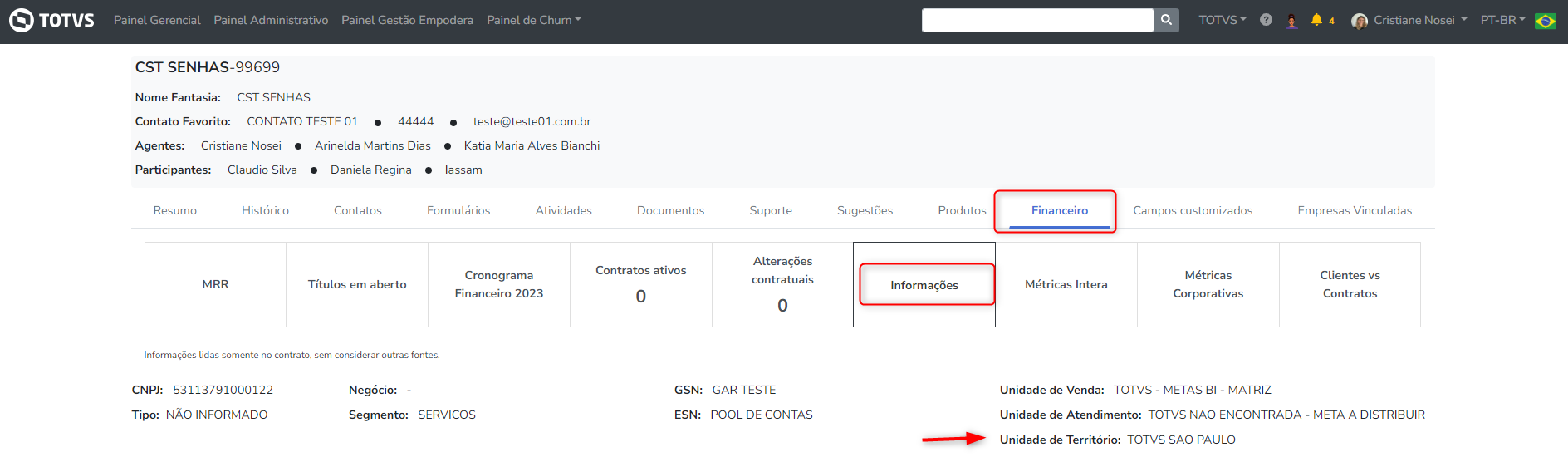The width and height of the screenshot is (1568, 467).
Task: Click TOTVS - METAS BI - MATRIZ value
Action: 1193,390
